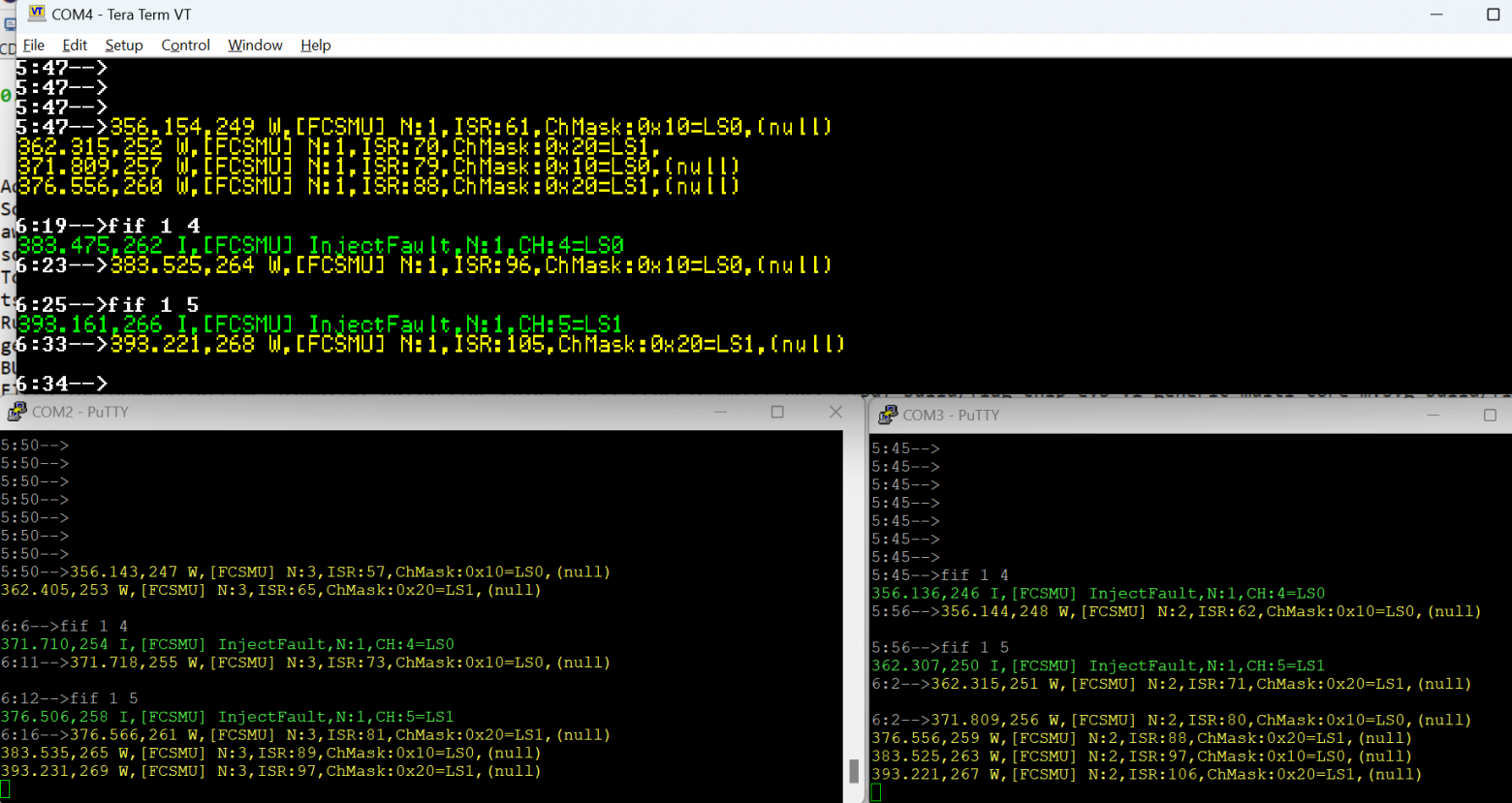Click the PuTTY icon of the COM3 window

pyautogui.click(x=887, y=415)
